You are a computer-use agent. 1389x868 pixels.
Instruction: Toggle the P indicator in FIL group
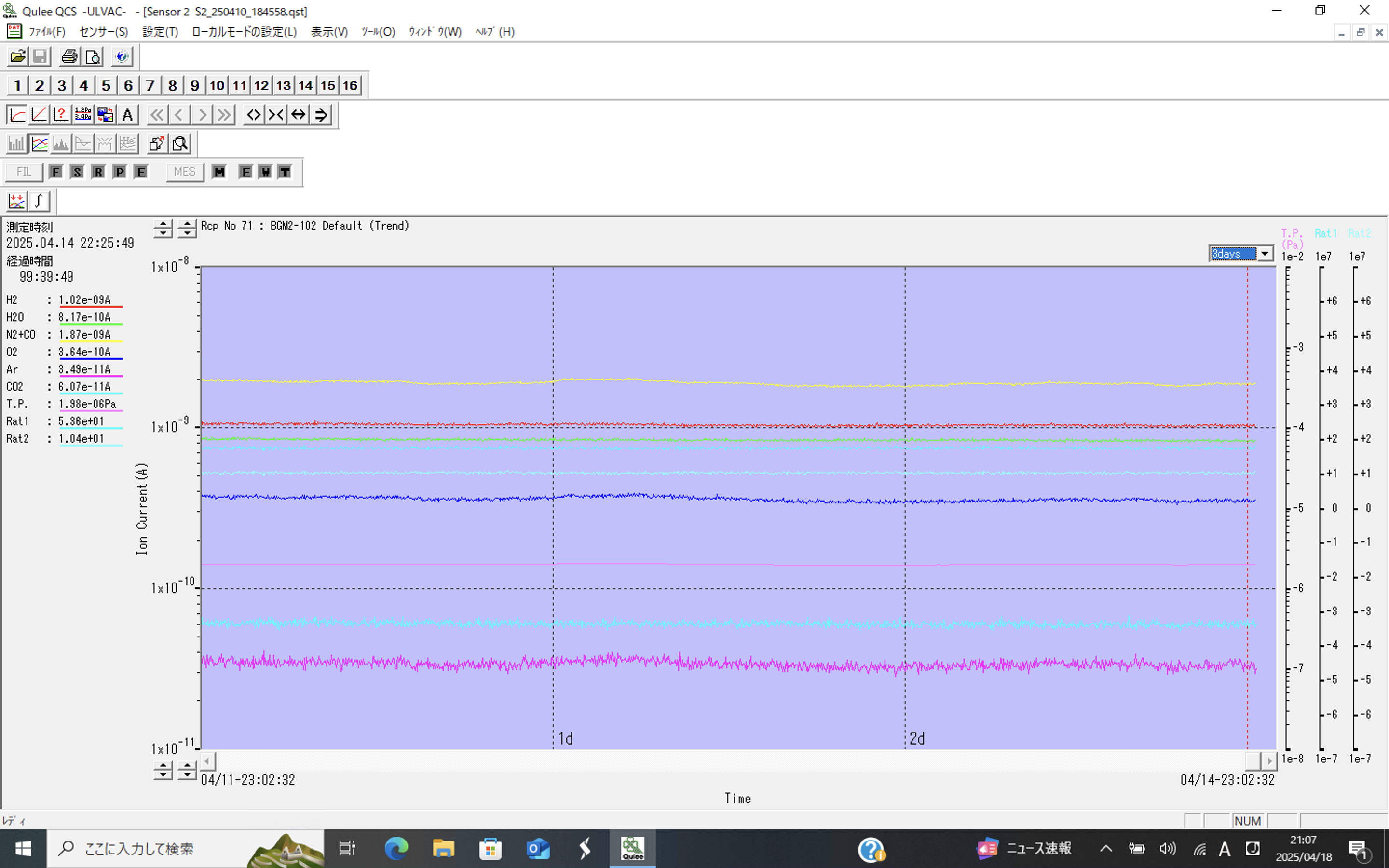120,172
